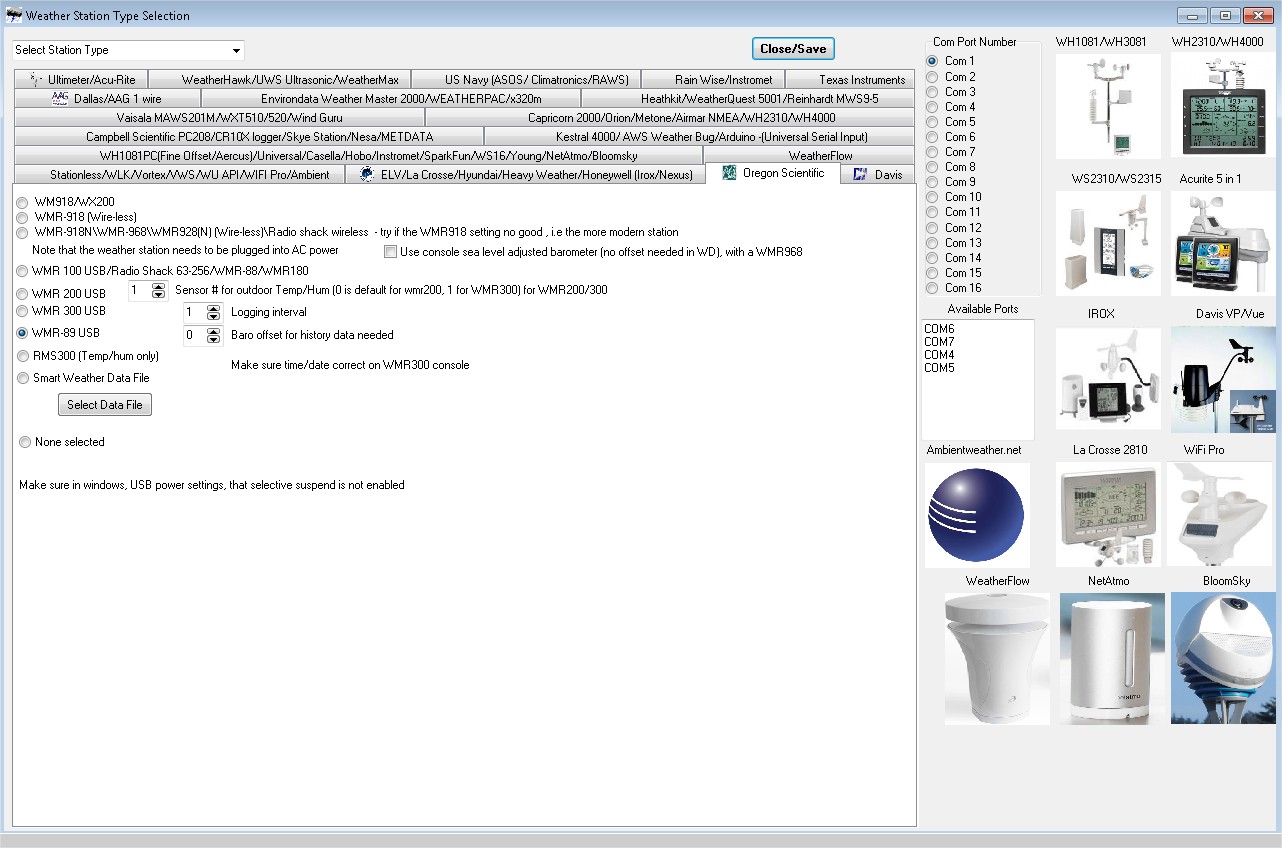
Task: Click COM6 in Available Ports list
Action: 939,329
